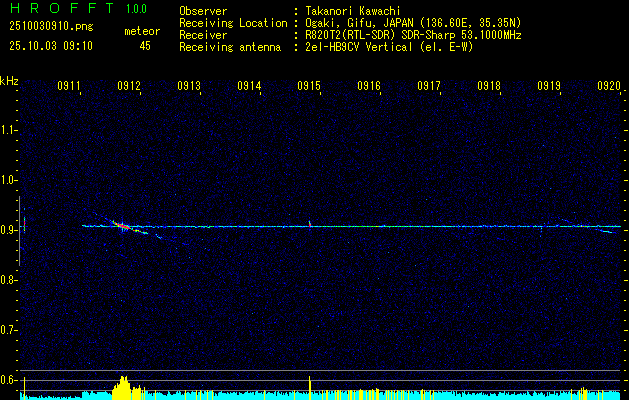Click time marker 0913
Screen dimensions: 629x400
(189, 85)
